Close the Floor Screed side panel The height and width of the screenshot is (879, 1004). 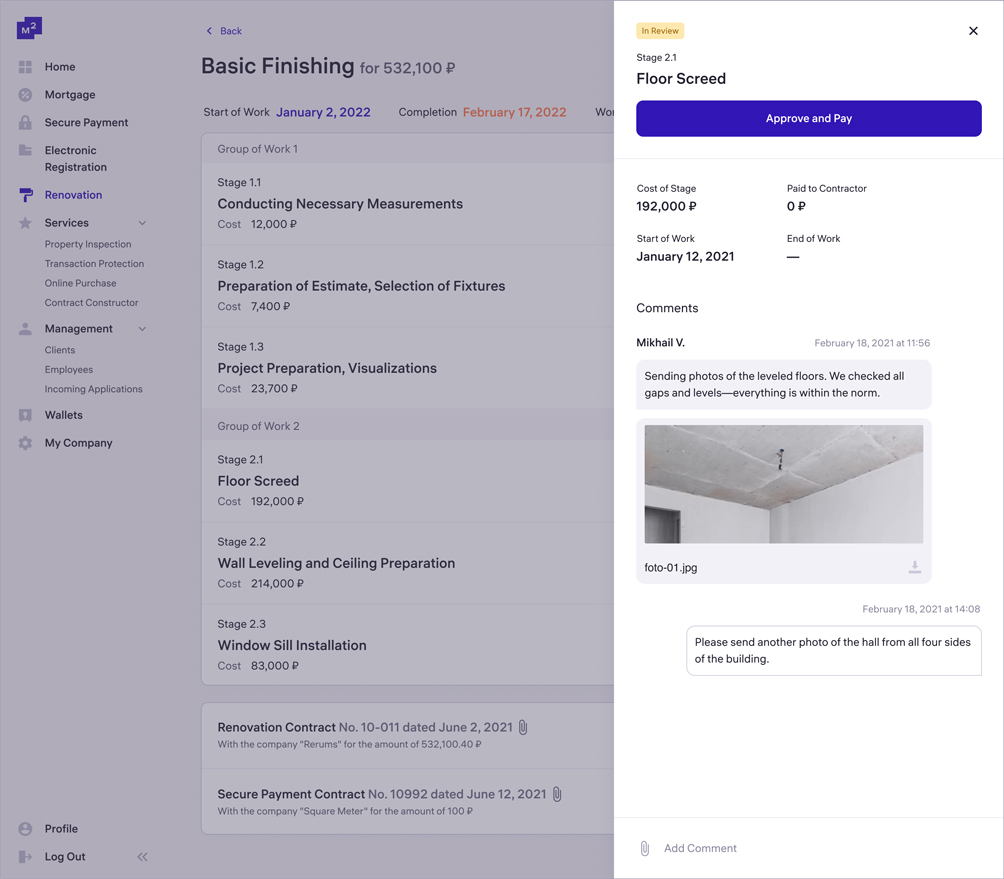pyautogui.click(x=973, y=31)
